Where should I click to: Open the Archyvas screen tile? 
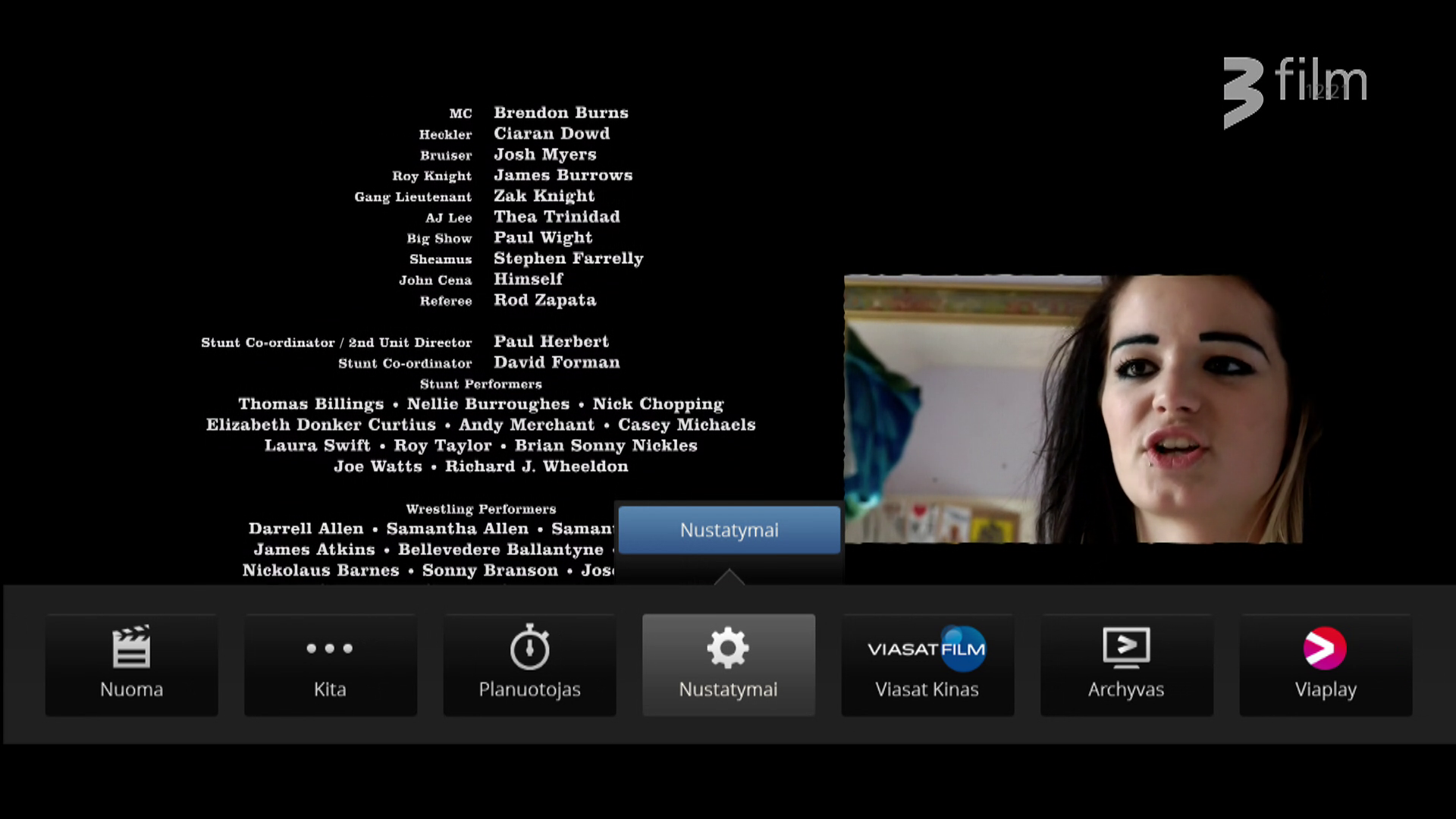pyautogui.click(x=1127, y=665)
